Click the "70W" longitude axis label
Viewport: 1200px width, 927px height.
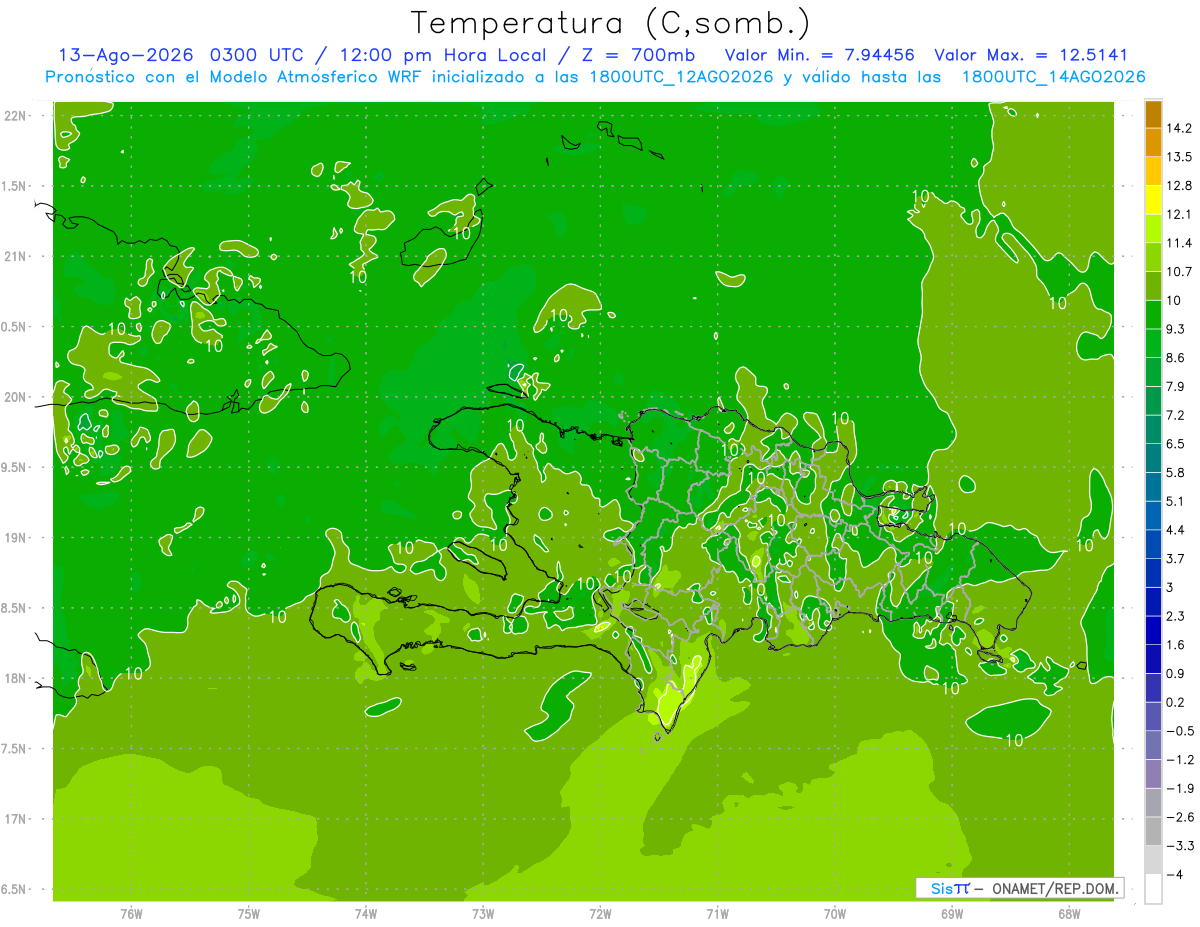834,914
